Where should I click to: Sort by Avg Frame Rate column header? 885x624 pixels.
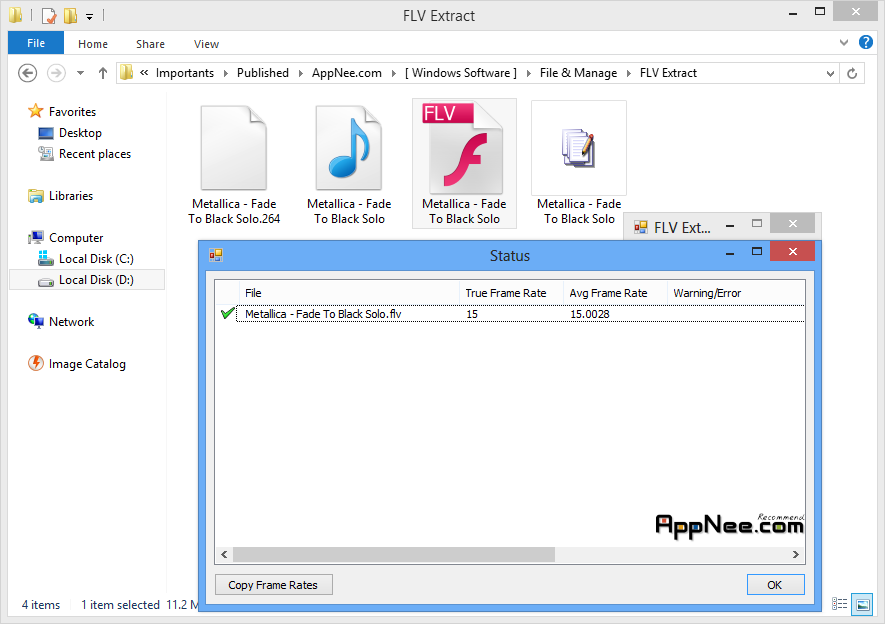(x=615, y=293)
